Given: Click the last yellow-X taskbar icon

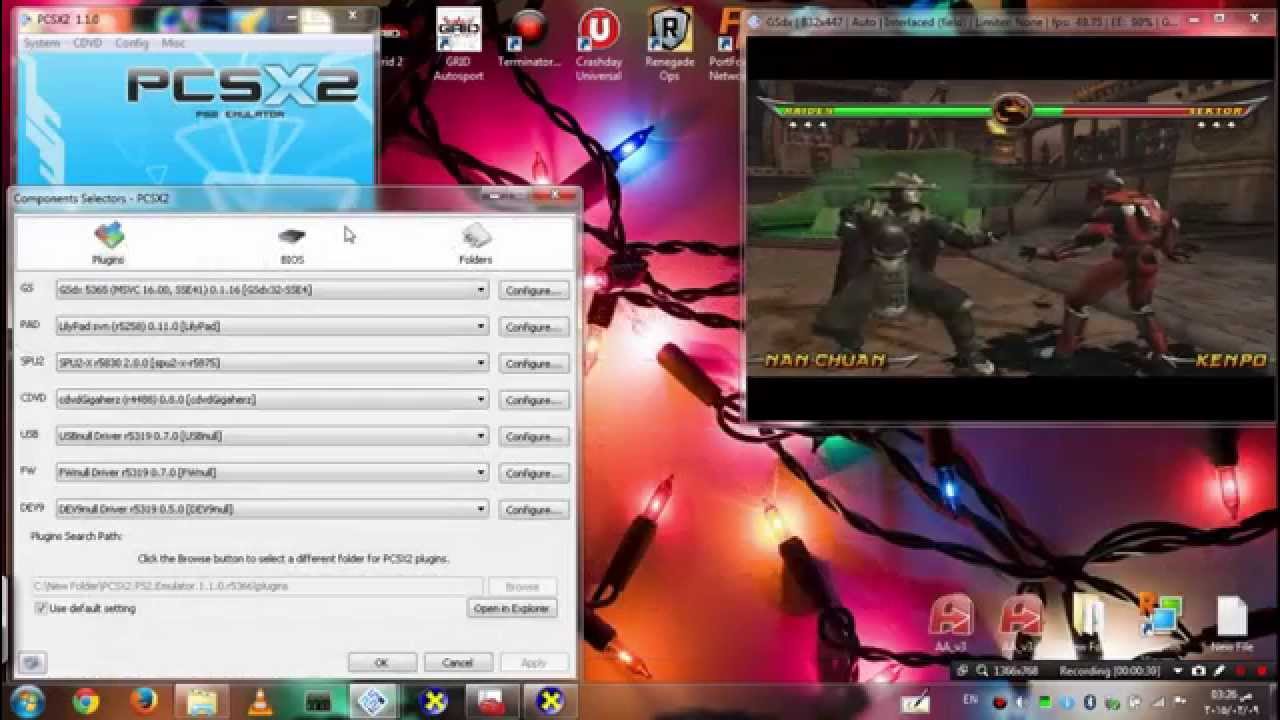Looking at the screenshot, I should coord(550,702).
